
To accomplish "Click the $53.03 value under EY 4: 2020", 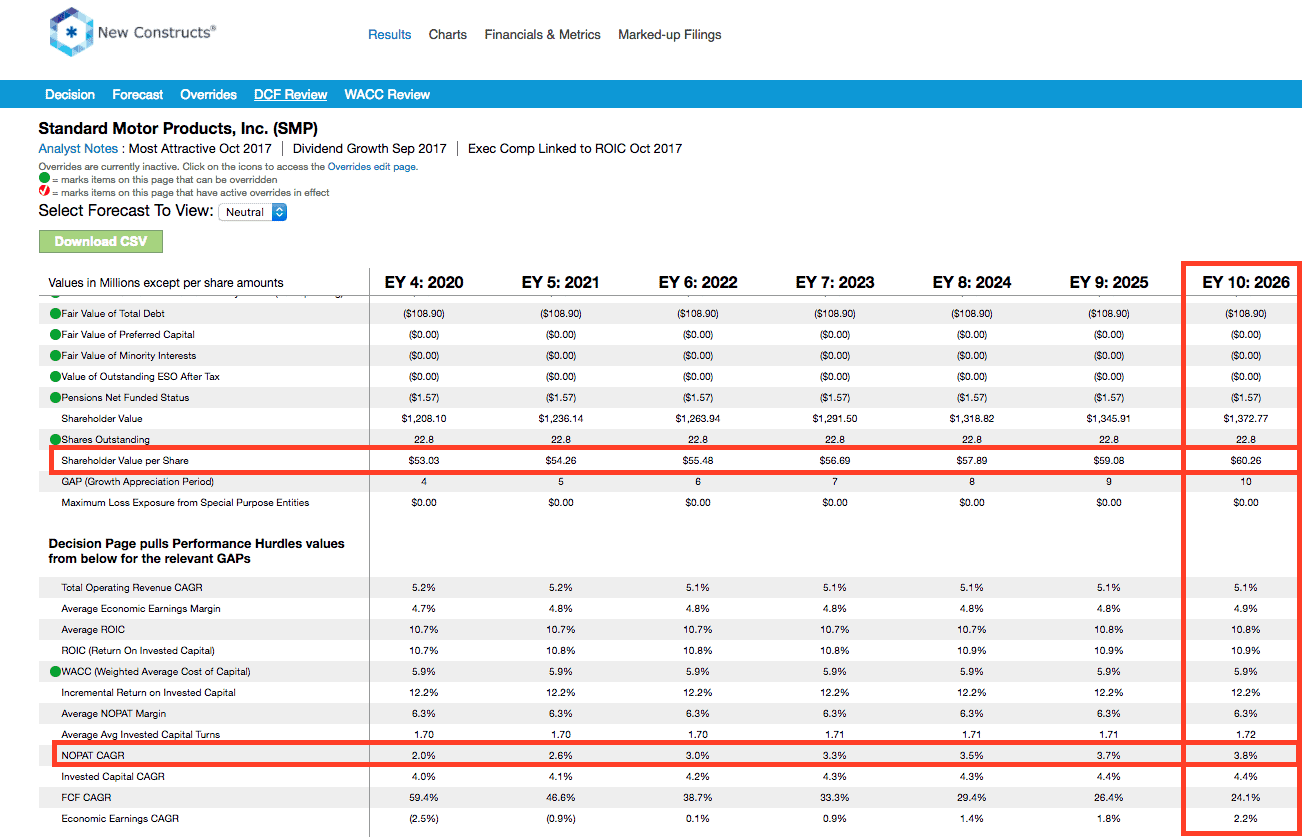I will [x=424, y=461].
